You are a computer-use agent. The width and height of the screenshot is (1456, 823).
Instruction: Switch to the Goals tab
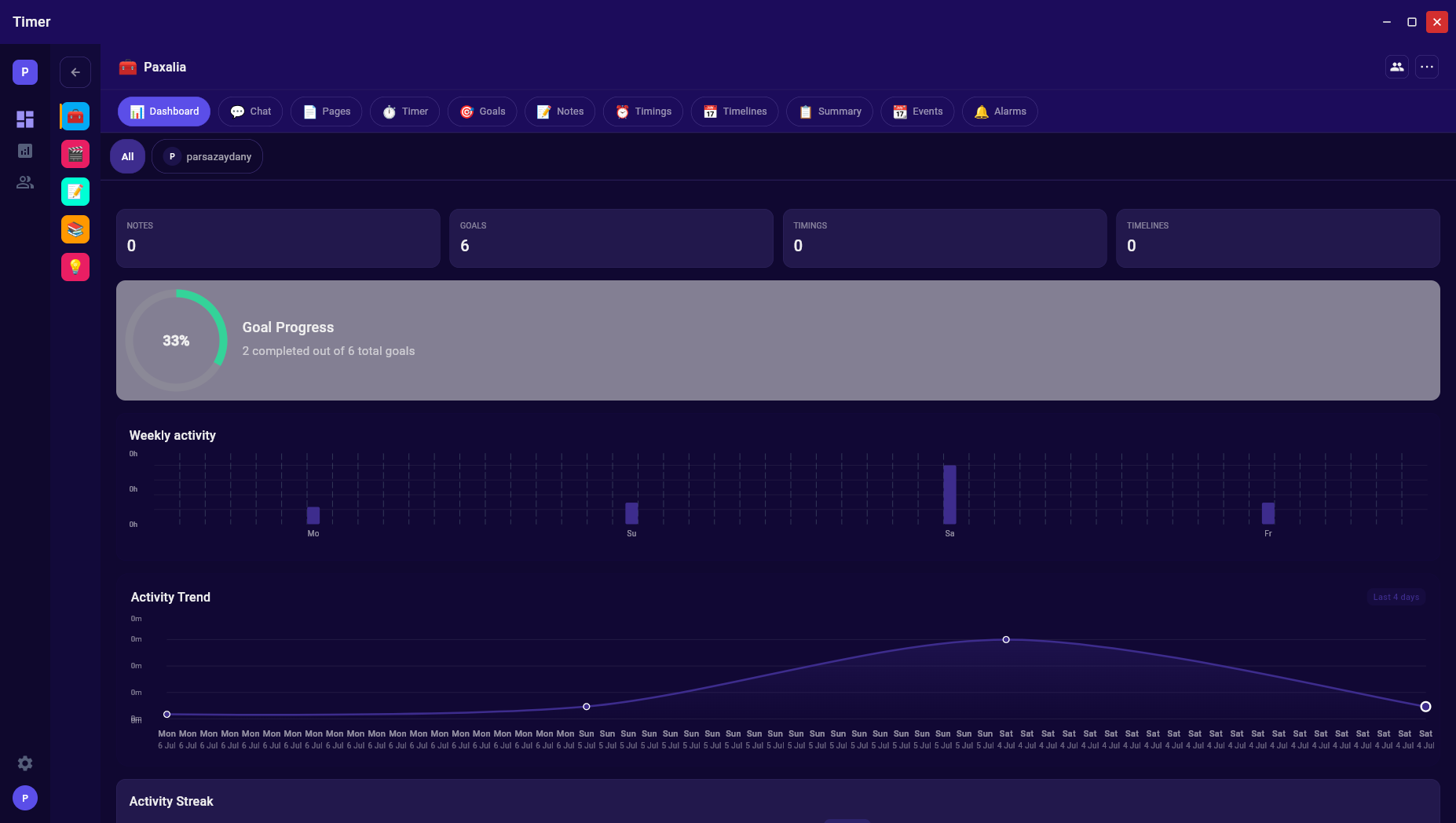tap(482, 112)
